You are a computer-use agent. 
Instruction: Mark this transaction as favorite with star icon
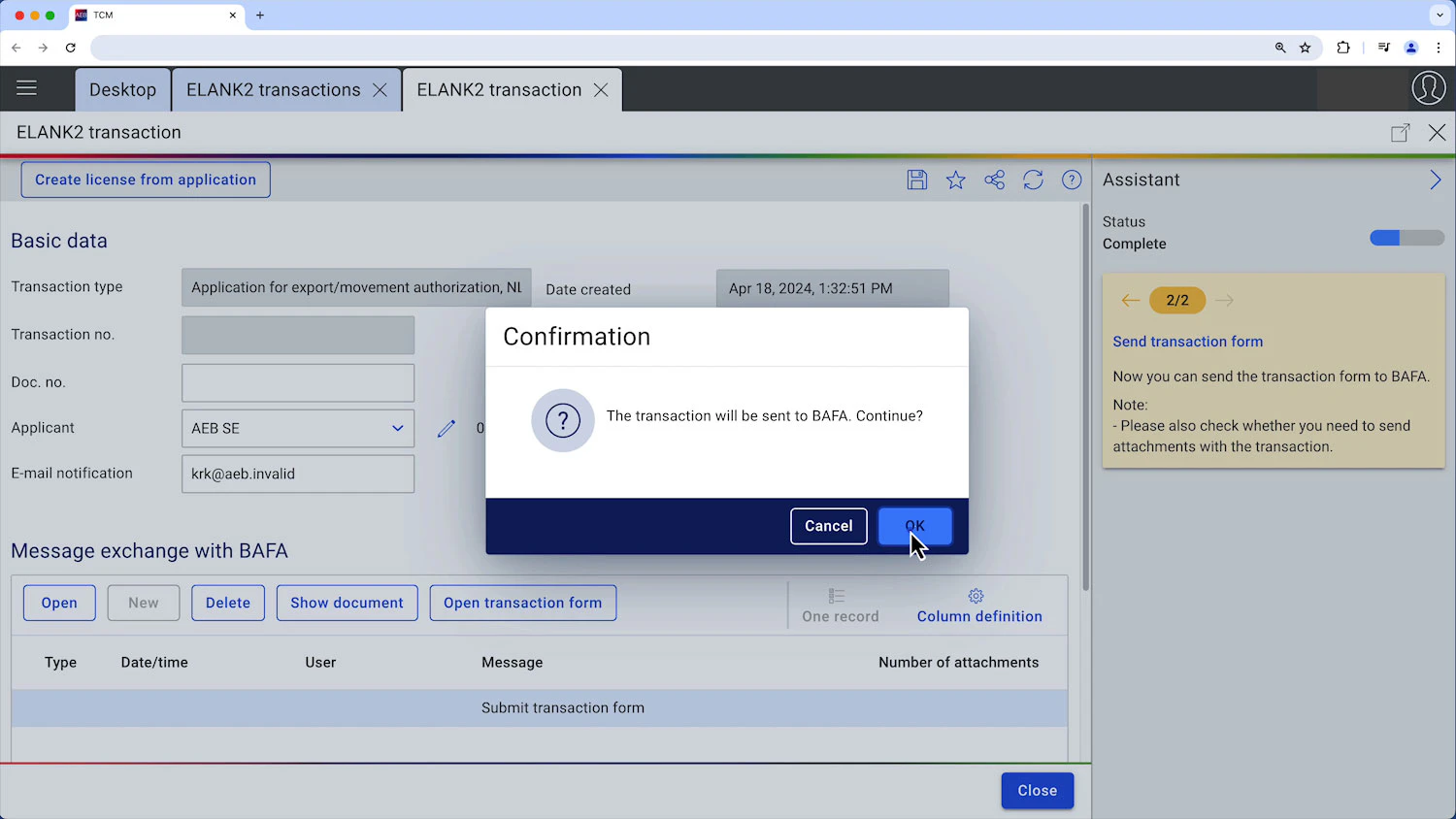click(x=955, y=180)
